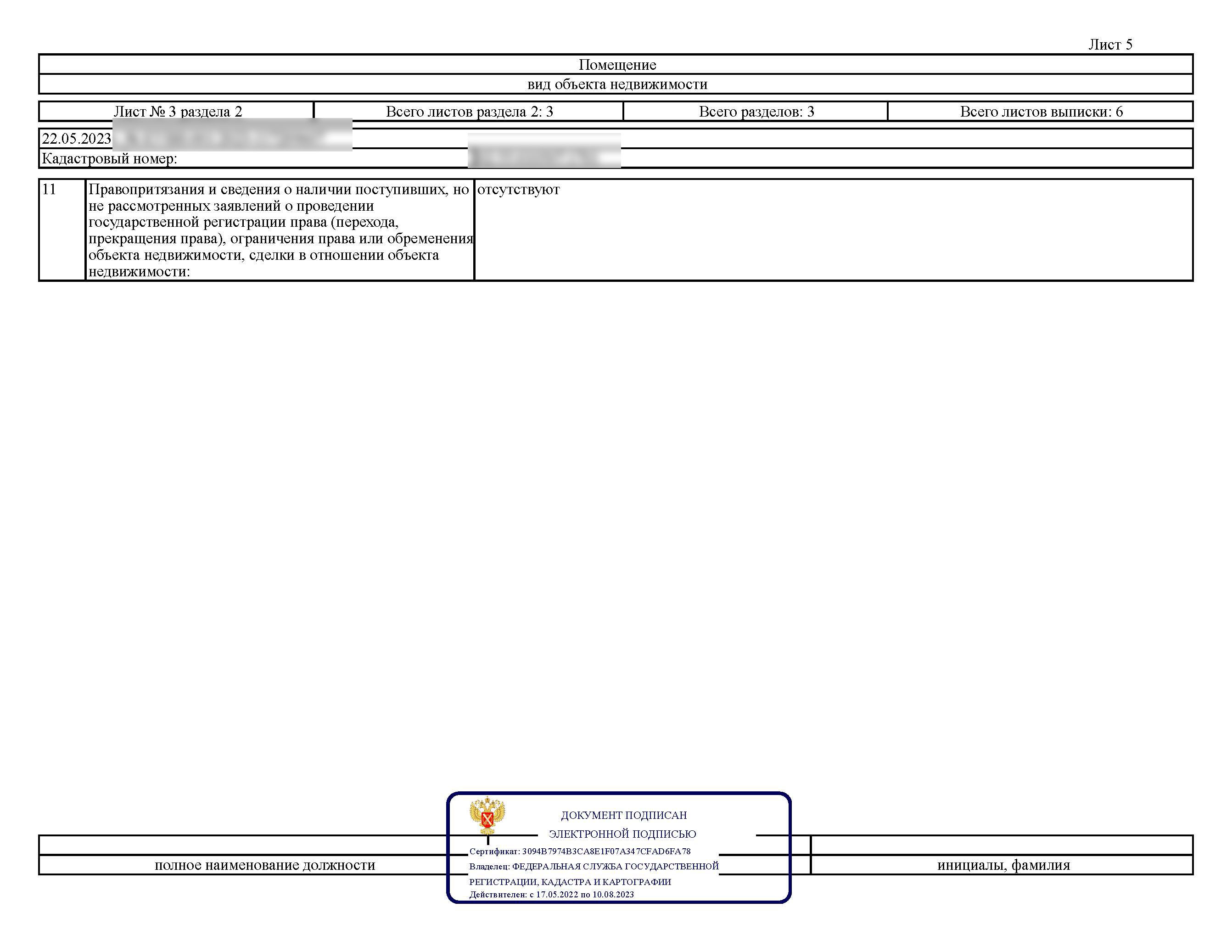
Task: Click the Russian eagle emblem in signature stamp
Action: pyautogui.click(x=487, y=815)
